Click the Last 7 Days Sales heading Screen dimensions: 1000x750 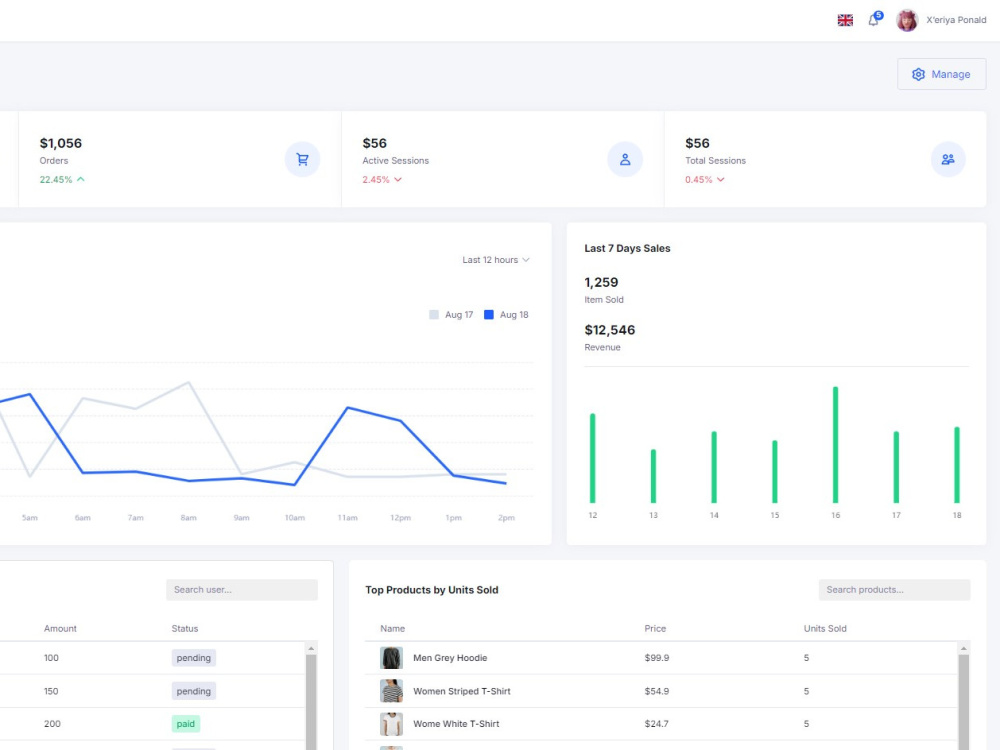[x=627, y=249]
